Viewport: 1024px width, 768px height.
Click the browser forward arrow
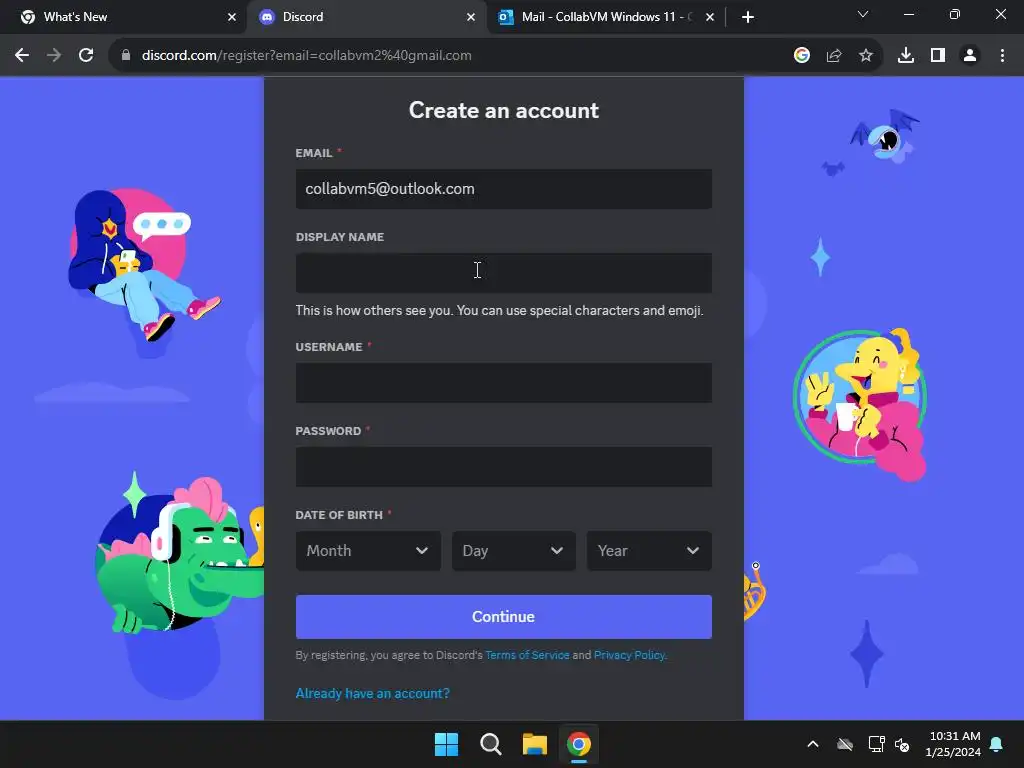54,56
